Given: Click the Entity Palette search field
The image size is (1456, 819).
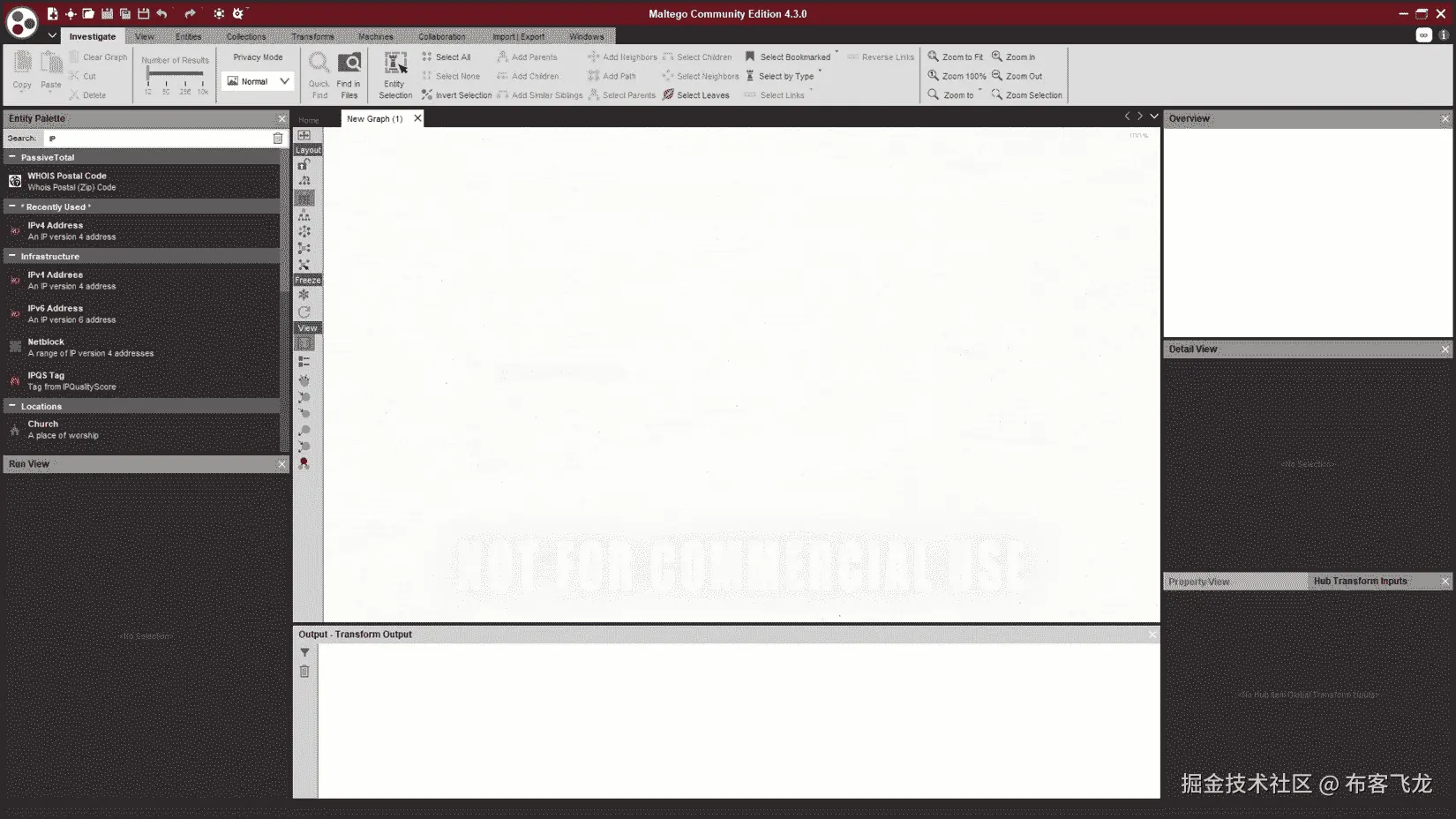Looking at the screenshot, I should (x=157, y=139).
